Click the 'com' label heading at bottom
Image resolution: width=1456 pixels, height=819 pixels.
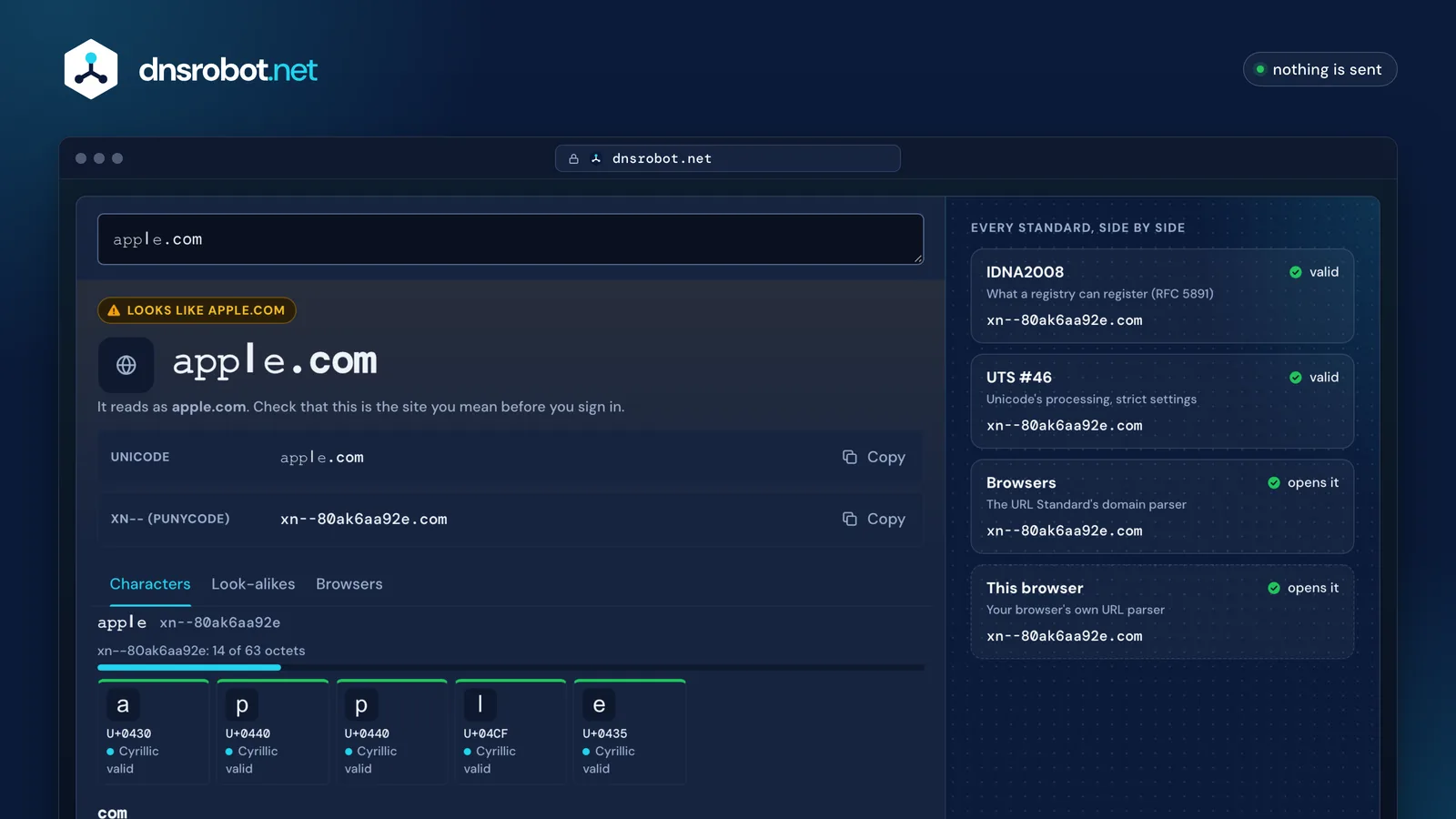tap(113, 813)
